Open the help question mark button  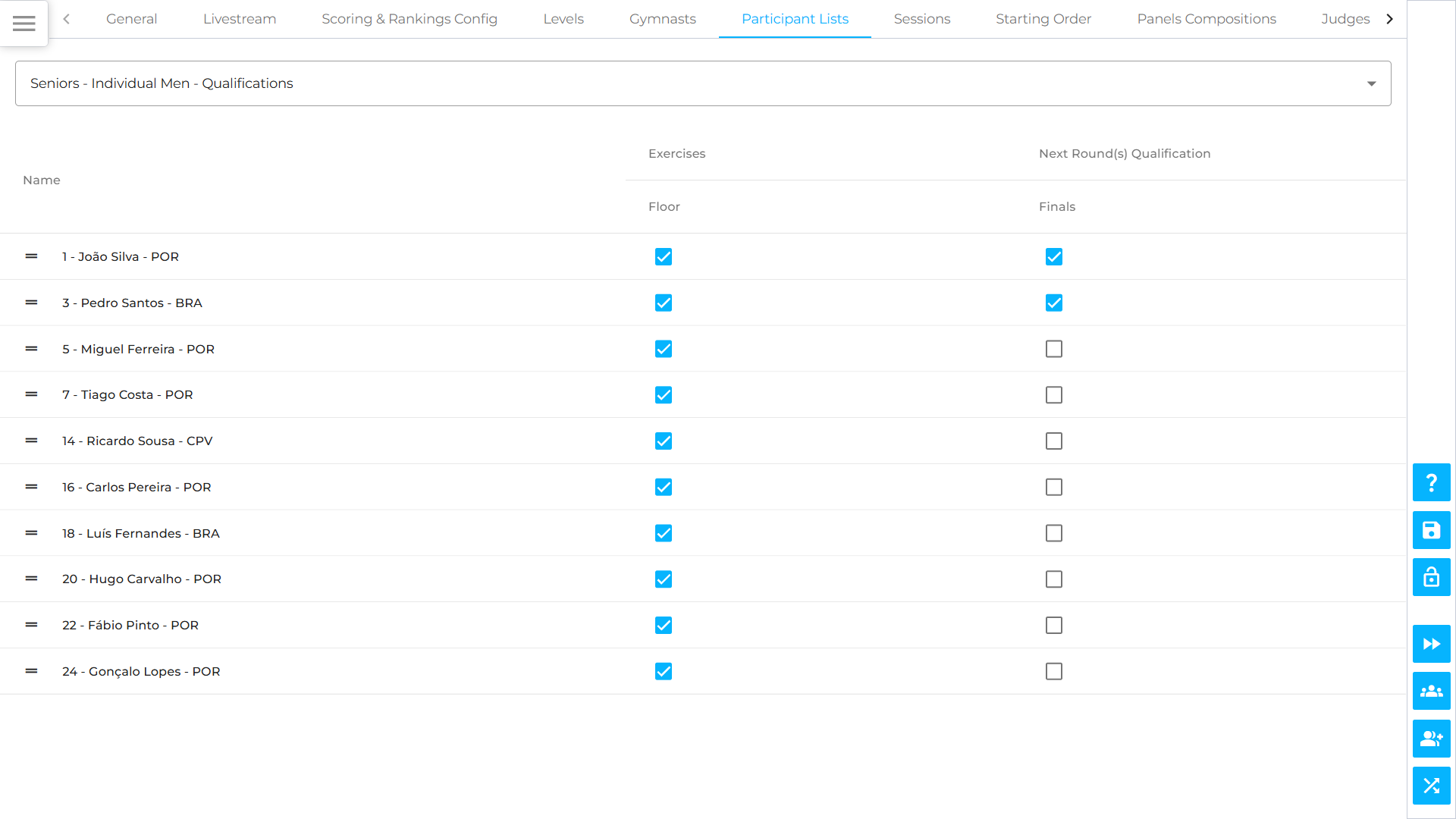1431,482
